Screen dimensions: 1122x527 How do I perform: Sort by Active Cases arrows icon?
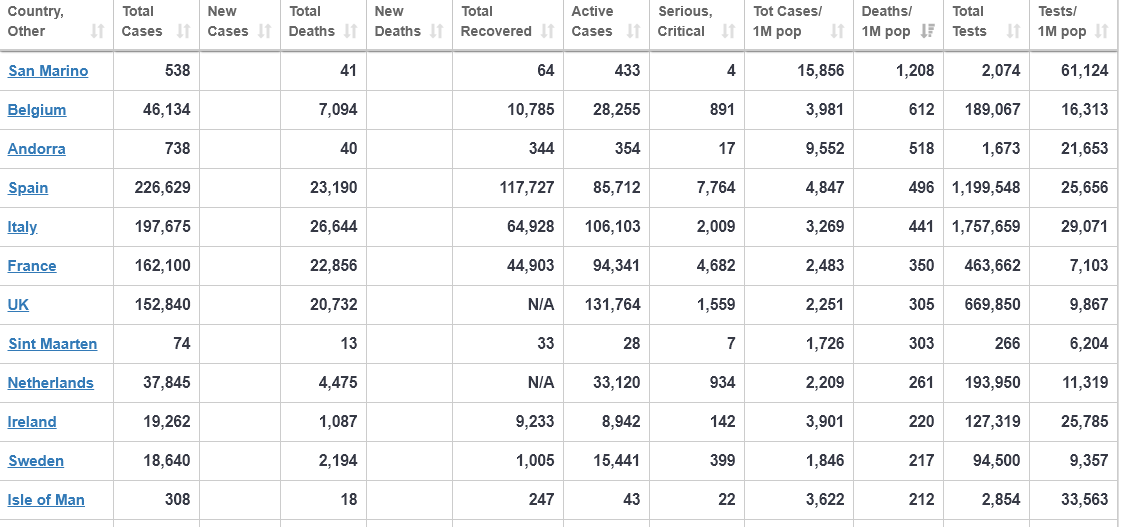coord(633,32)
